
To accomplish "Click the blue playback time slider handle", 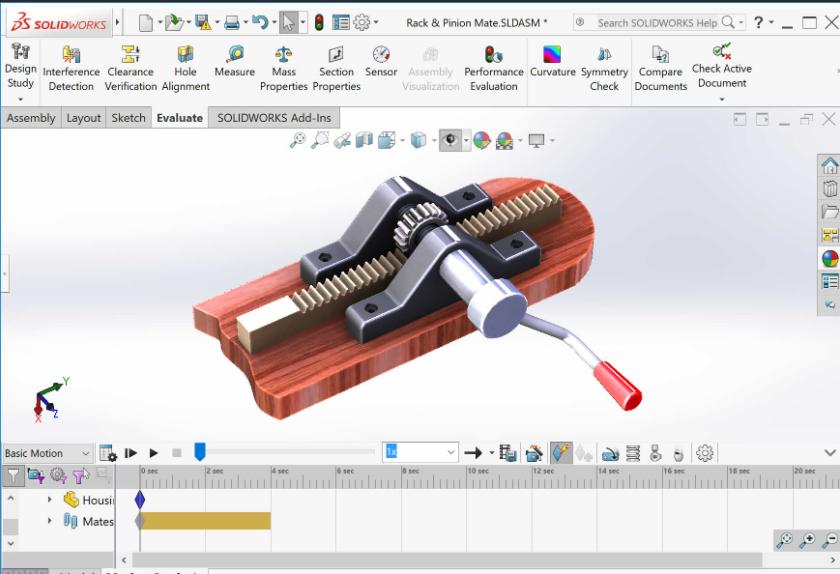I will click(199, 452).
